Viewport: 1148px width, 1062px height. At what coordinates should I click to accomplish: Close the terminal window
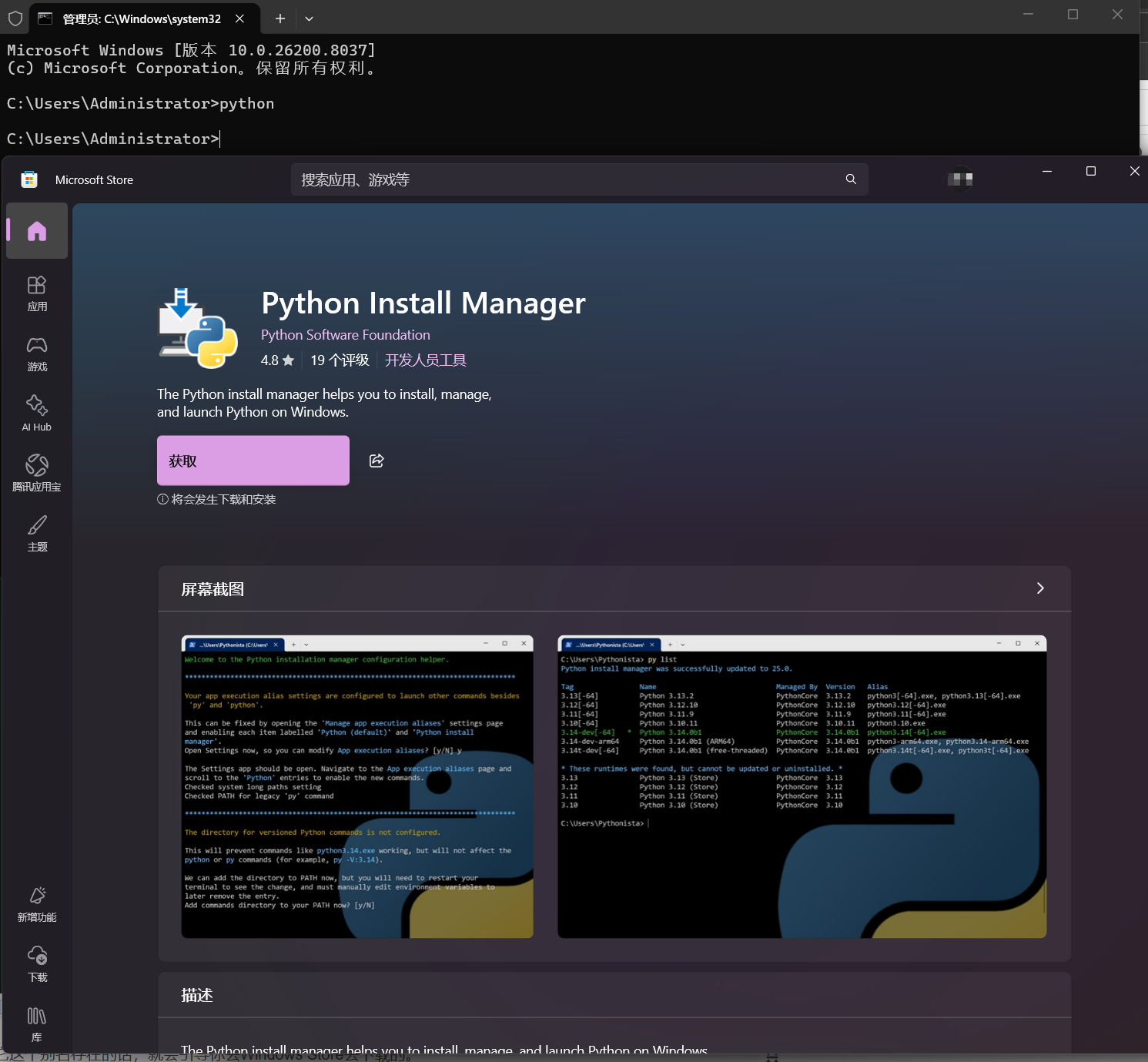pos(1117,15)
